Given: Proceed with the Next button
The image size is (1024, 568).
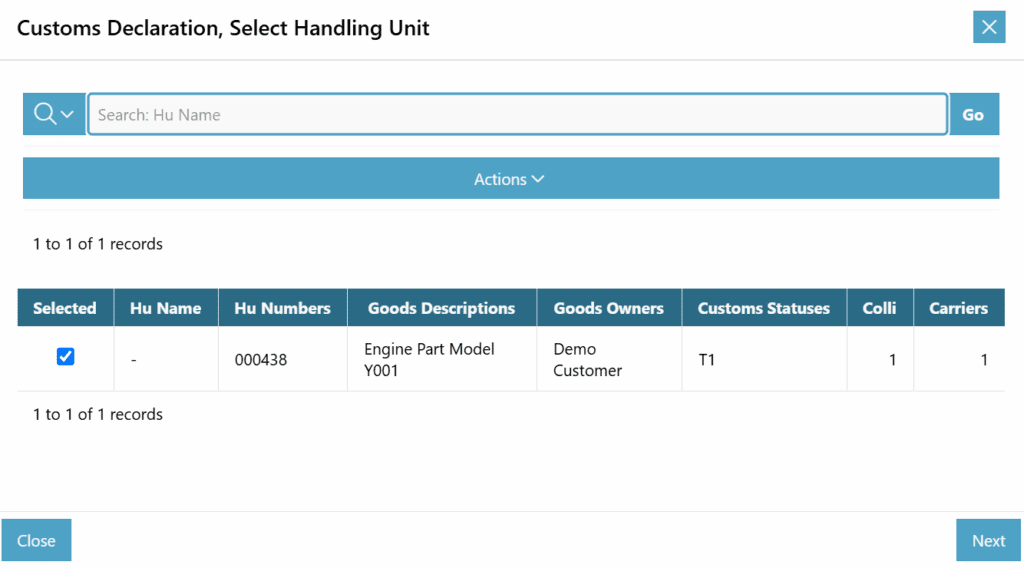Looking at the screenshot, I should point(987,541).
